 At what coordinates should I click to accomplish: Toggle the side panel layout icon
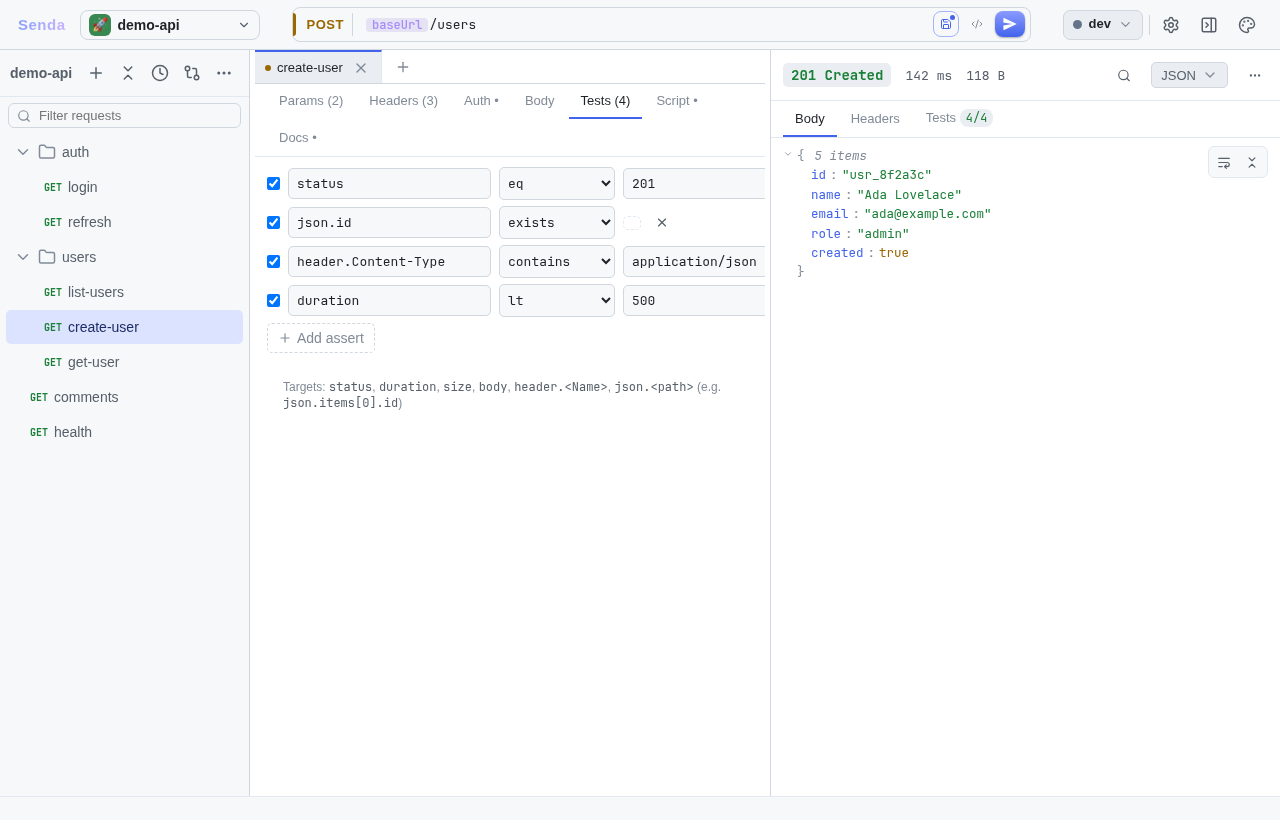point(1209,25)
